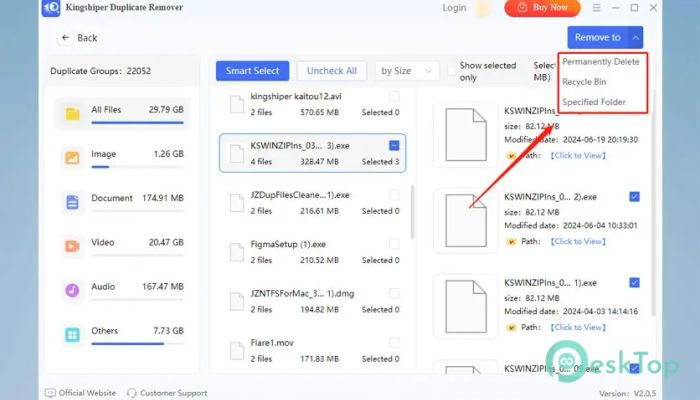This screenshot has height=400, width=700.
Task: Click the Video category icon
Action: [x=72, y=246]
